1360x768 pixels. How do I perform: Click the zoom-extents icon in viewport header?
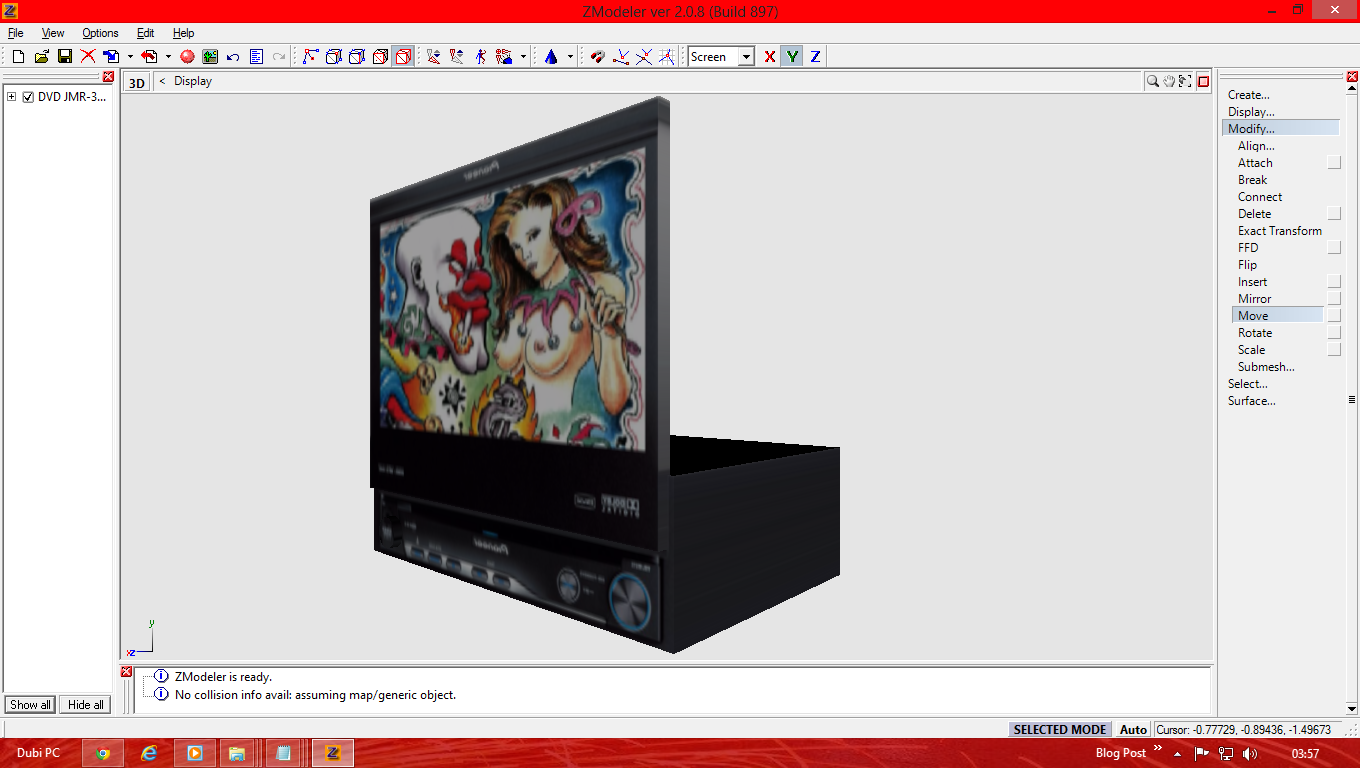point(1184,81)
